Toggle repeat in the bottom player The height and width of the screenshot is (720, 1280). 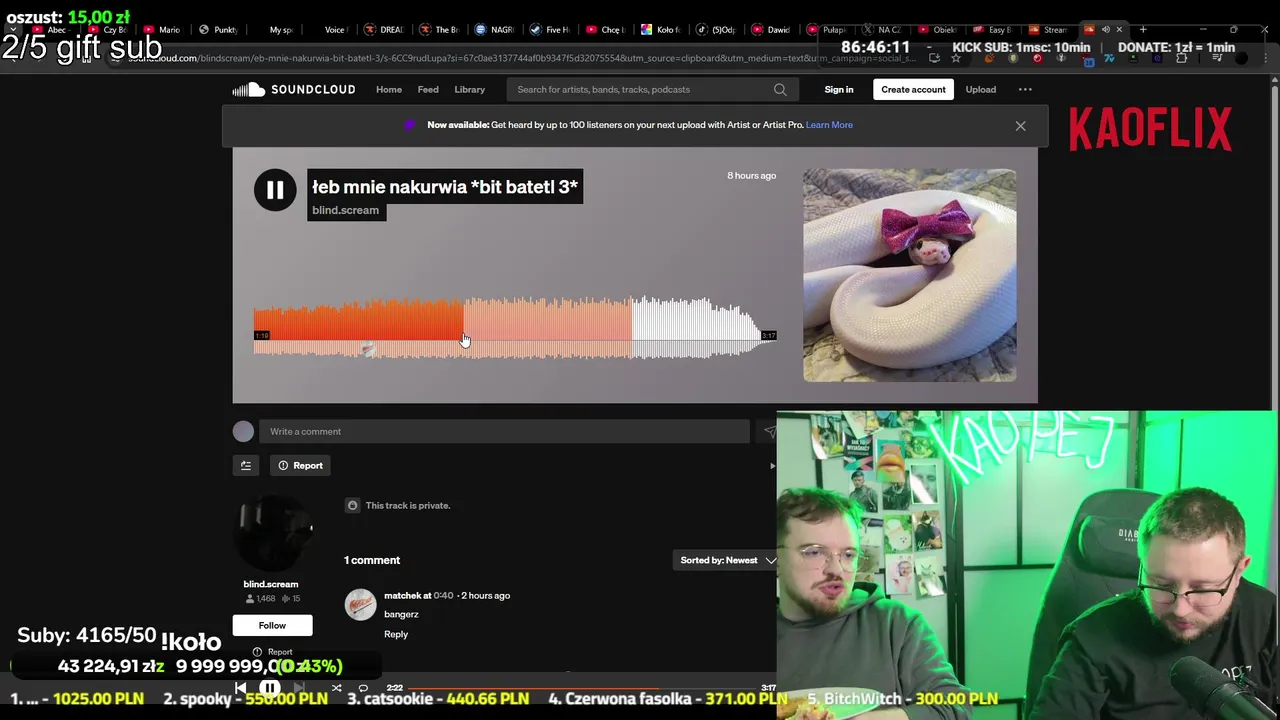[x=363, y=688]
